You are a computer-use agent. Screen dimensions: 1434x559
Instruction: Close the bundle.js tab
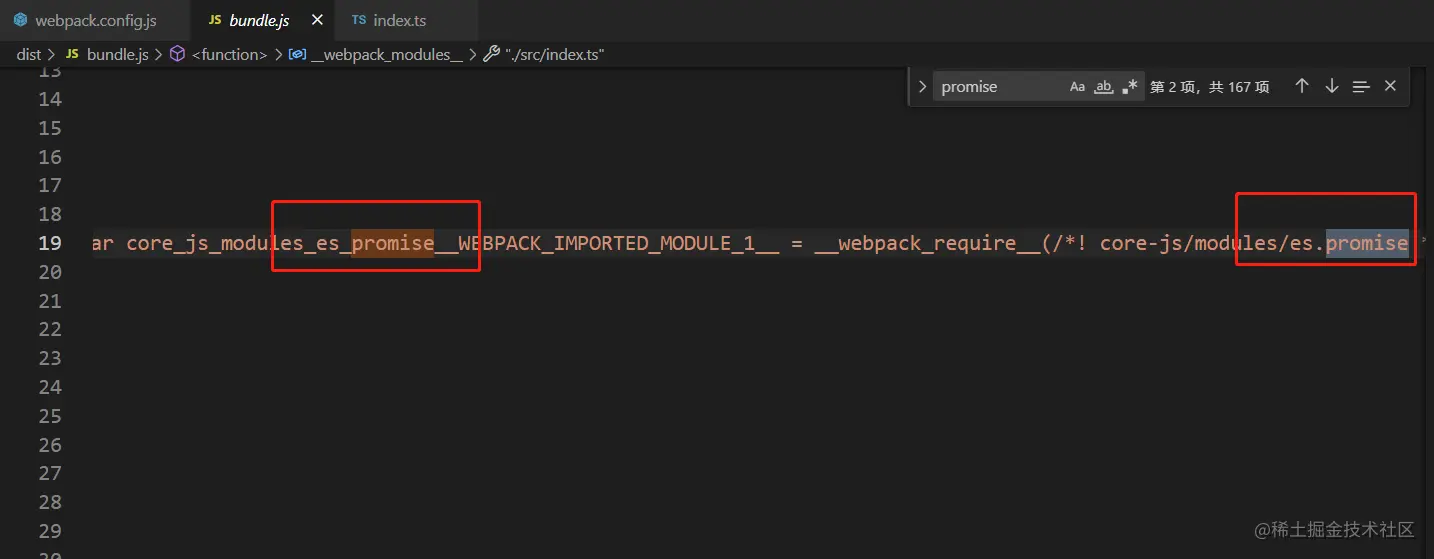[x=317, y=20]
